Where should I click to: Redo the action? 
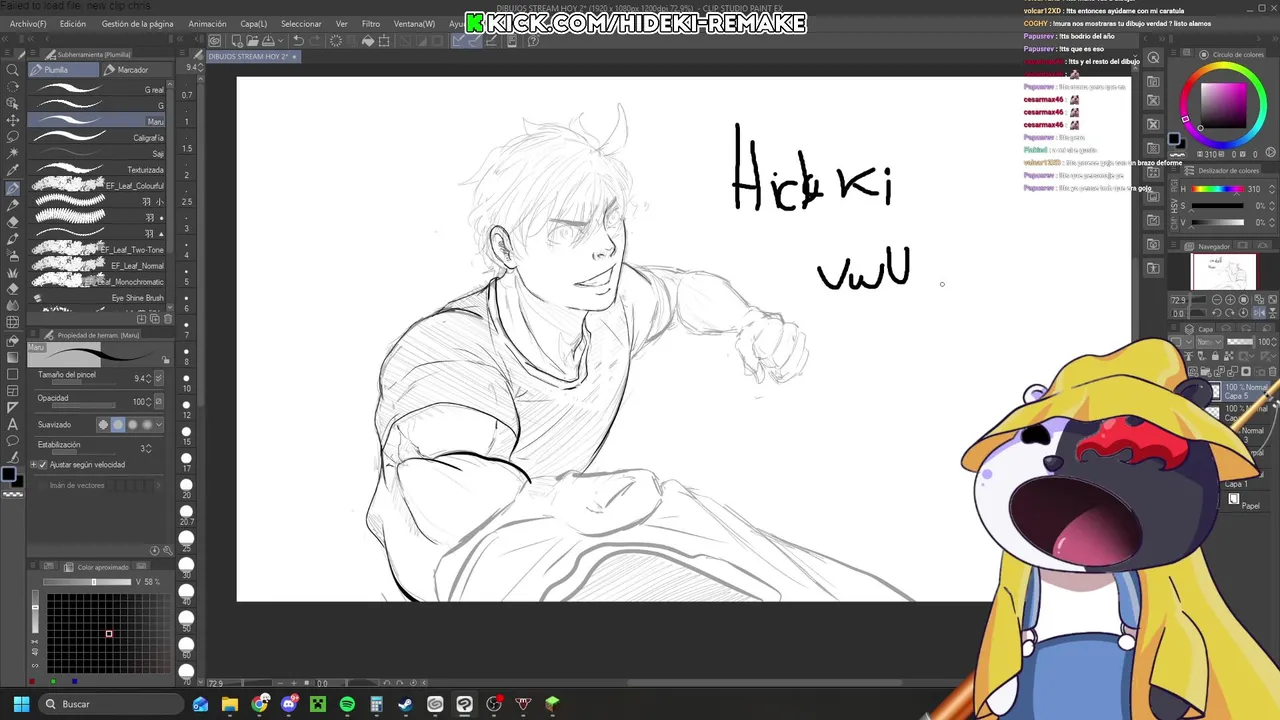pyautogui.click(x=314, y=41)
